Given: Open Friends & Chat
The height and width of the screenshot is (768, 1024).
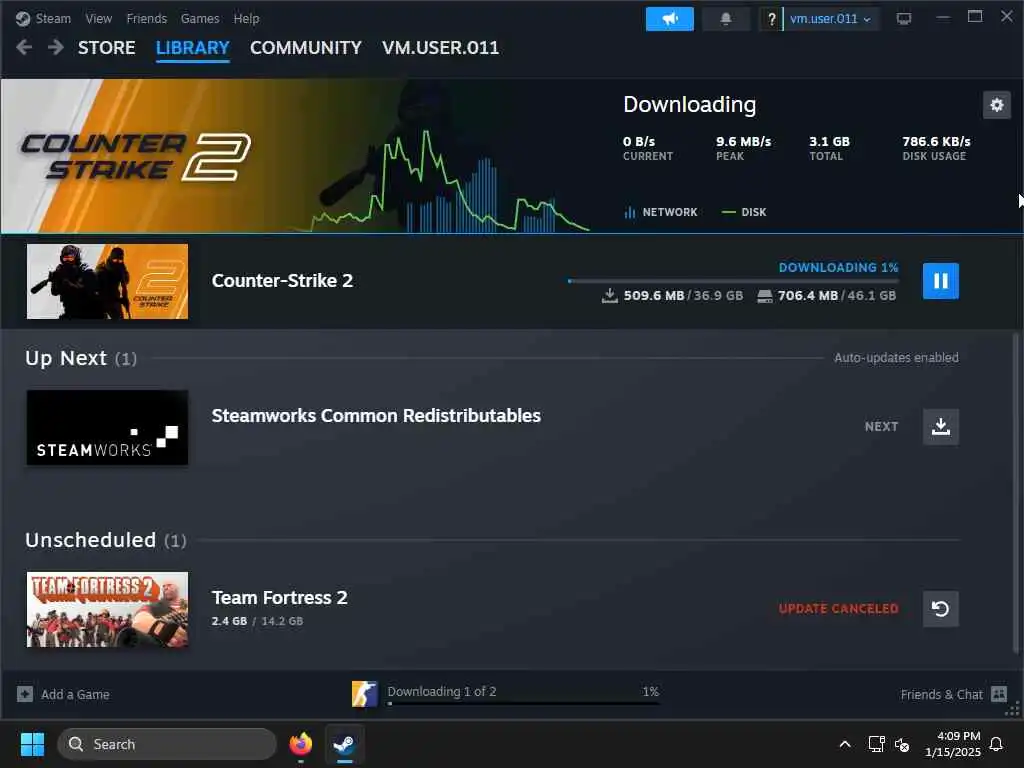Looking at the screenshot, I should tap(941, 695).
